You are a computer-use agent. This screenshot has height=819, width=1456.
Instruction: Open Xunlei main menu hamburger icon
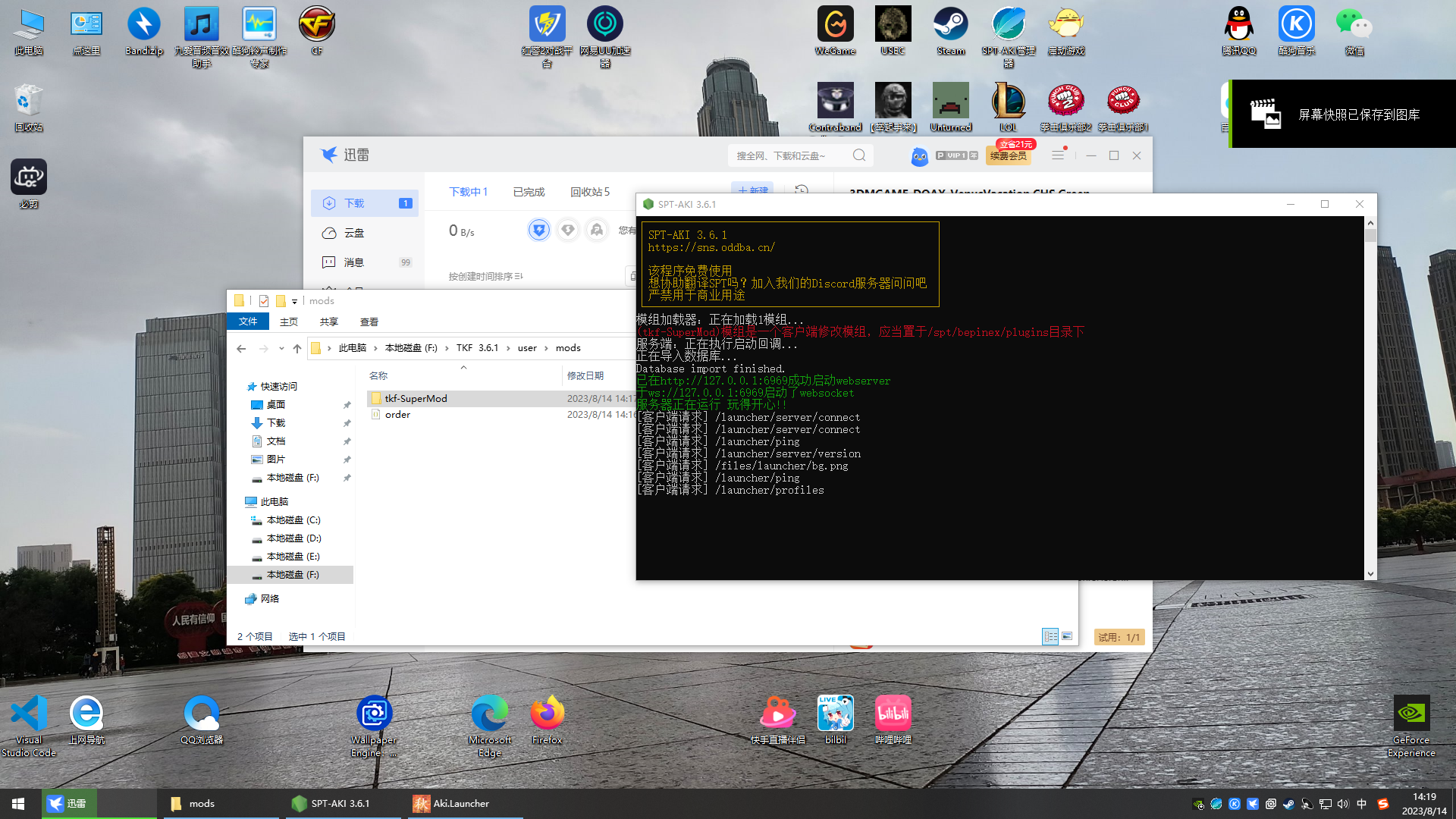1058,155
